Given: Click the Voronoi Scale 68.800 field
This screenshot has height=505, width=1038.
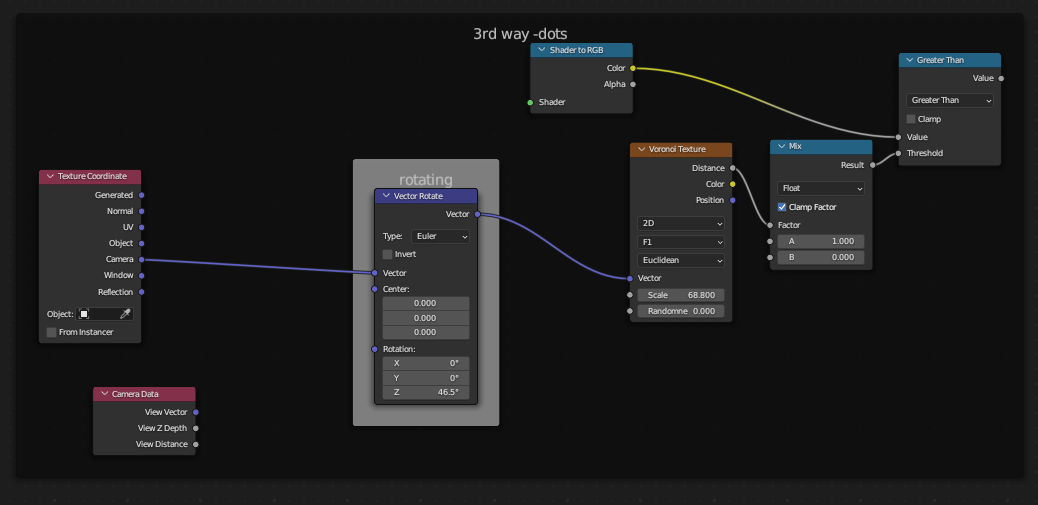Looking at the screenshot, I should pyautogui.click(x=681, y=295).
